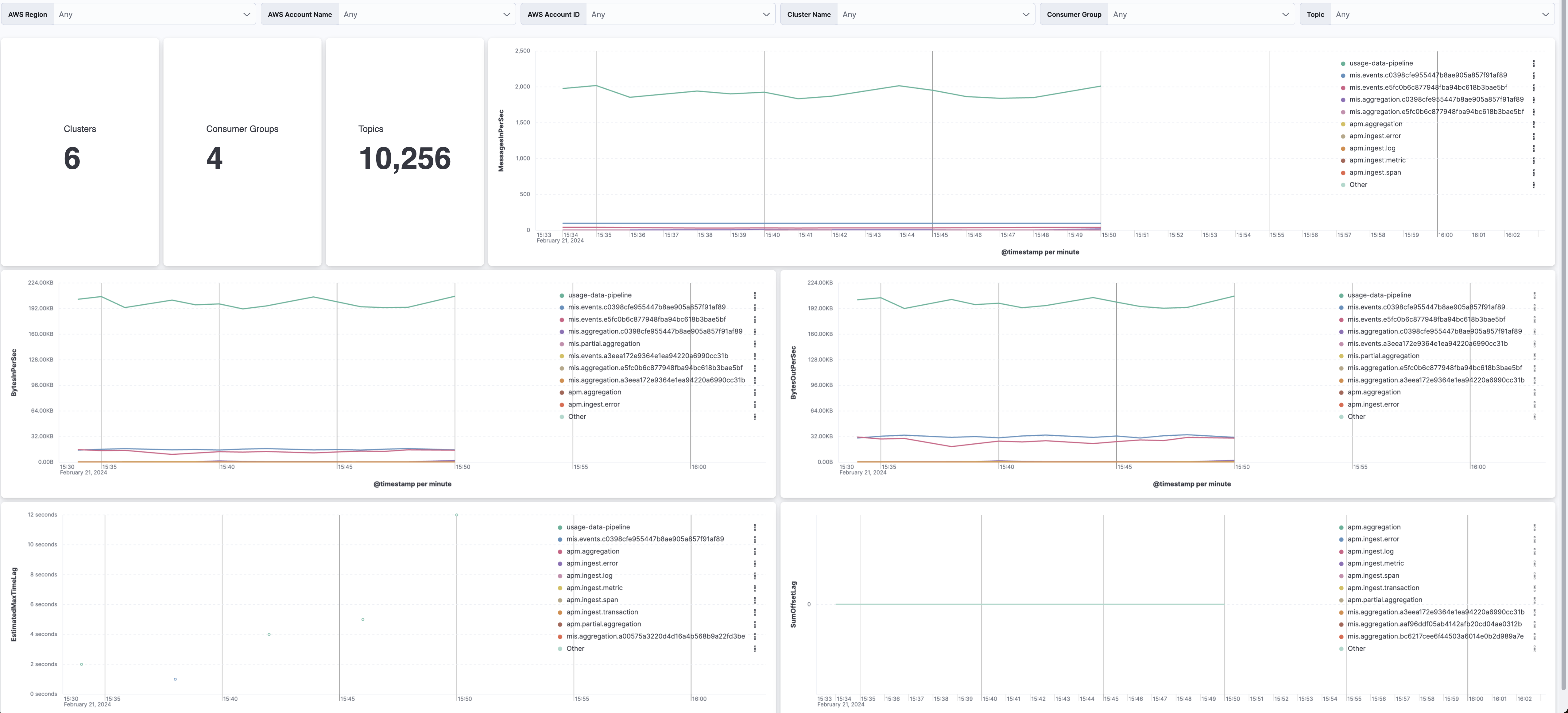Toggle the Other series in SumOffsetLag legend
The height and width of the screenshot is (713, 1568).
coord(1357,648)
